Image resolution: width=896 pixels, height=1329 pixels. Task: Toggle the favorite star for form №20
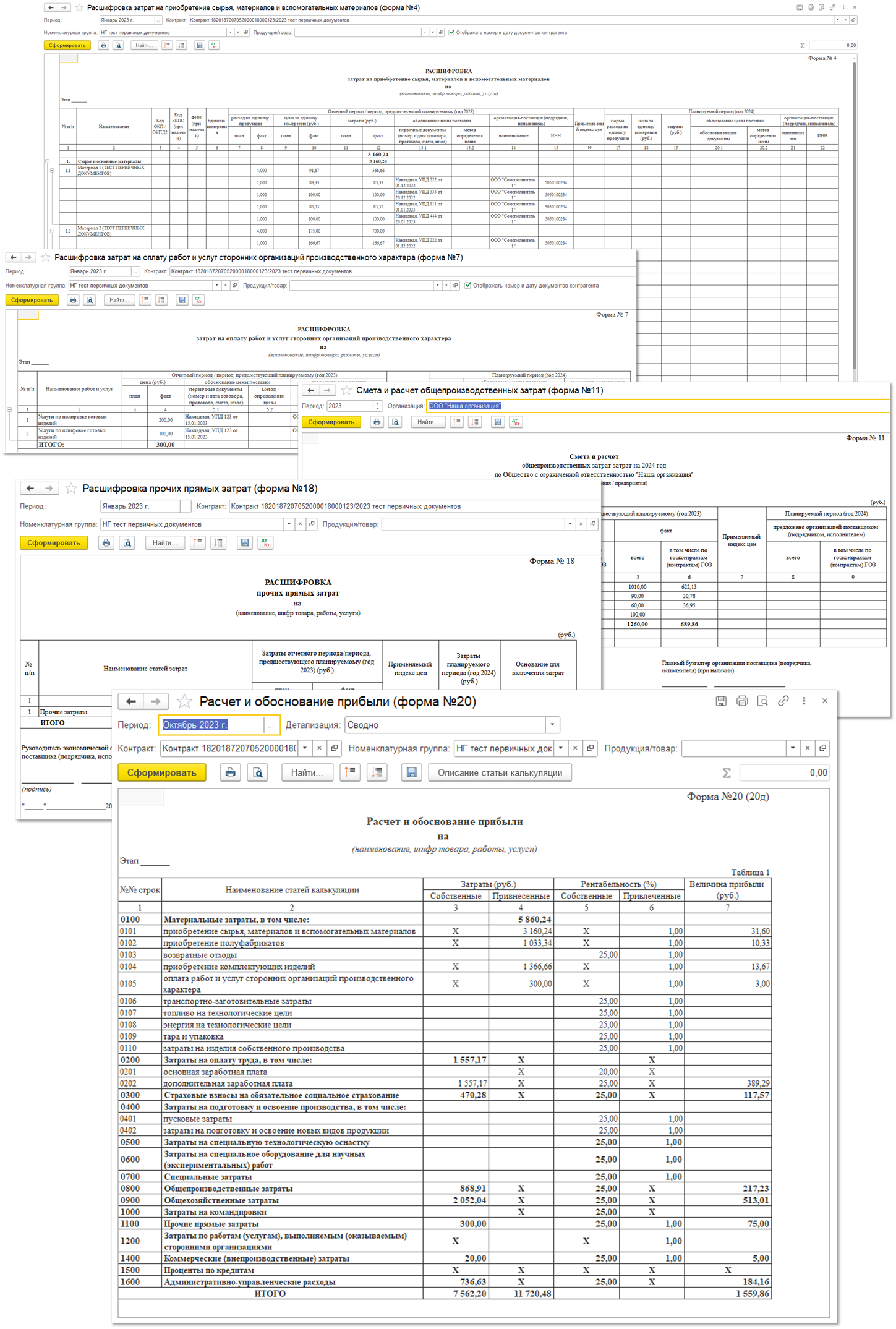point(184,701)
